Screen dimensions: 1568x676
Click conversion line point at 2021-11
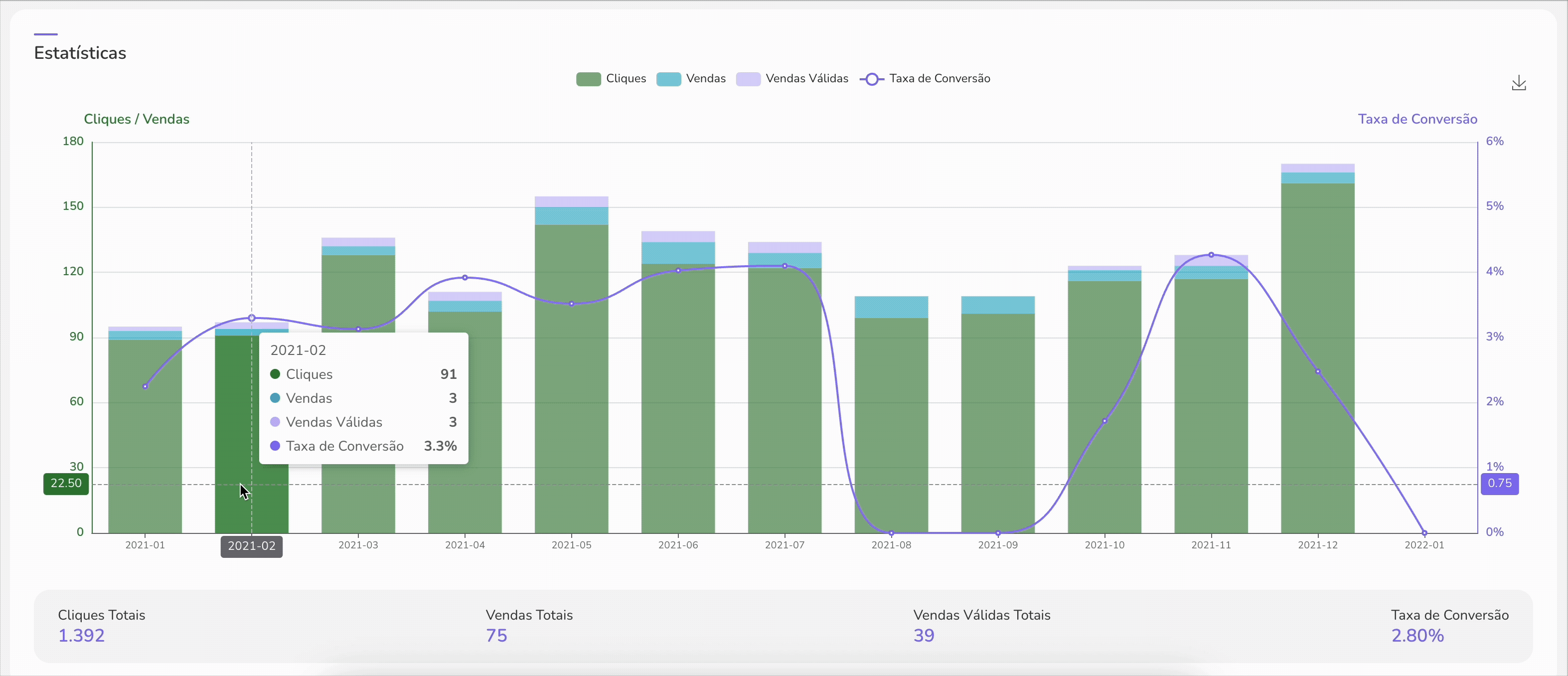(x=1211, y=255)
